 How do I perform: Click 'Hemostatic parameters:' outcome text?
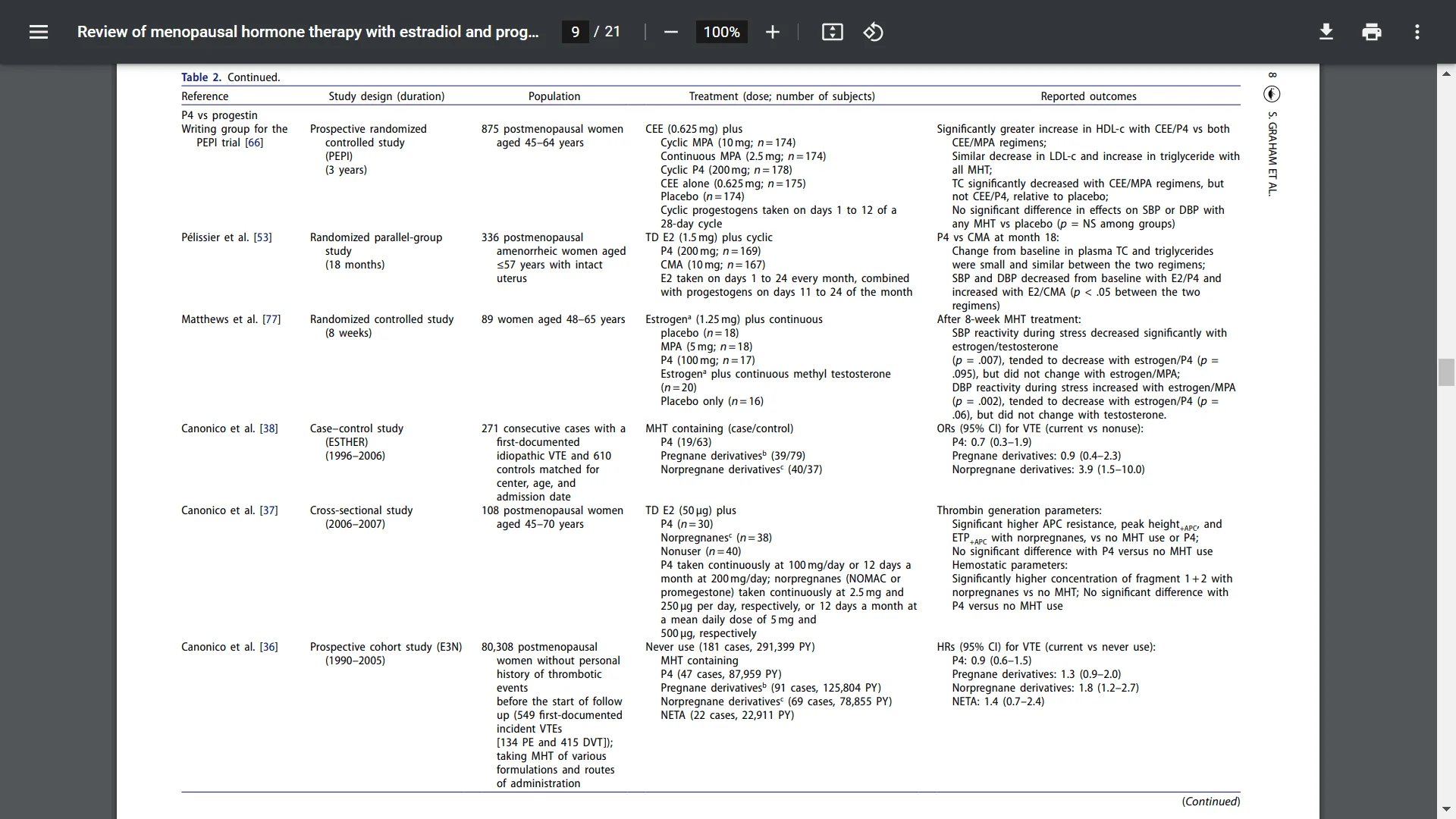1009,565
